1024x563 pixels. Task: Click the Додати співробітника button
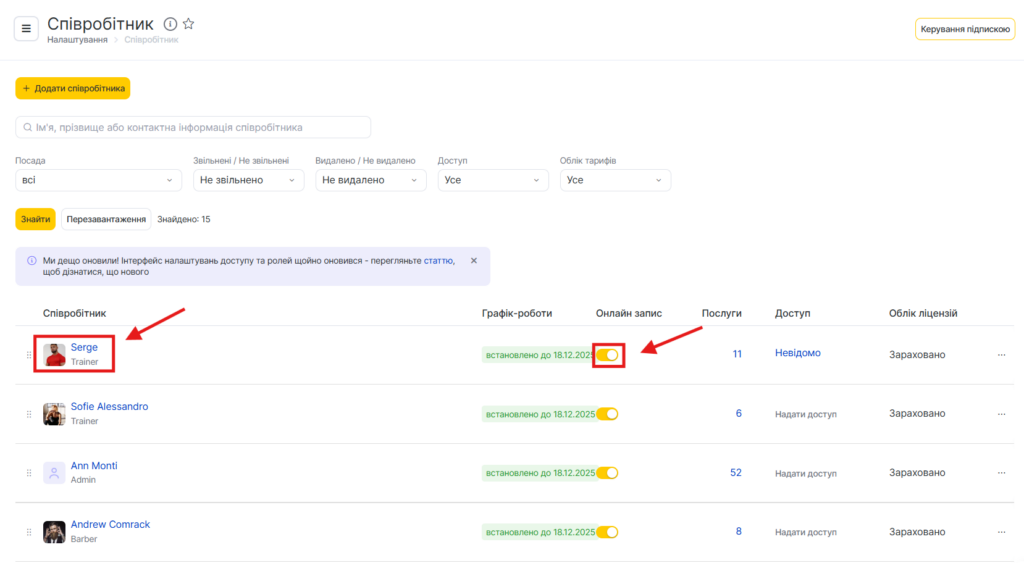point(73,88)
